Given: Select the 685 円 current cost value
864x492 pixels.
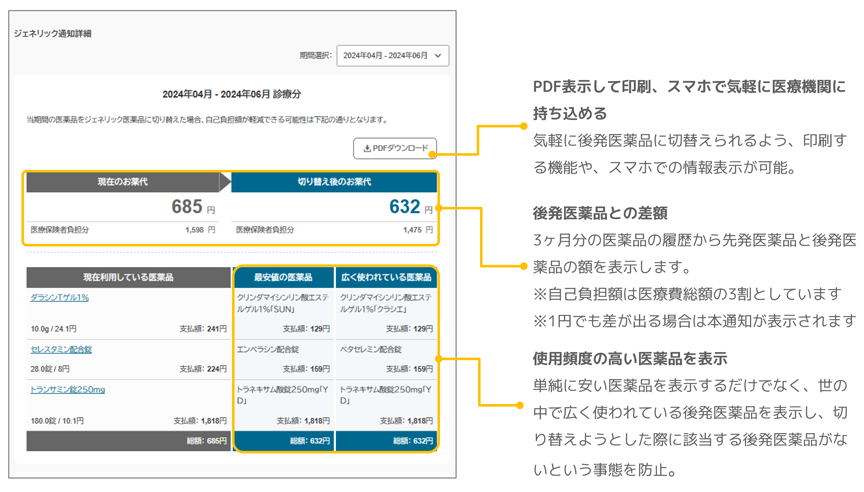Looking at the screenshot, I should (x=193, y=207).
